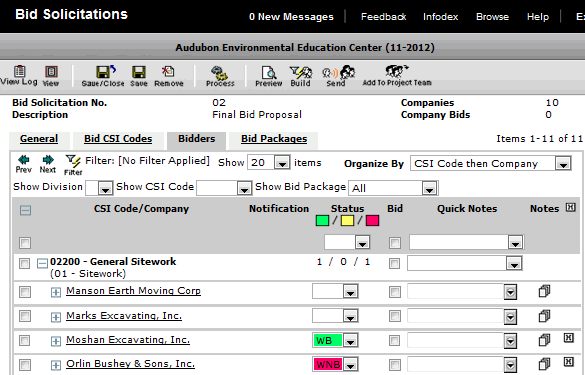The height and width of the screenshot is (375, 585).
Task: Open the header Status dropdown
Action: tap(362, 243)
